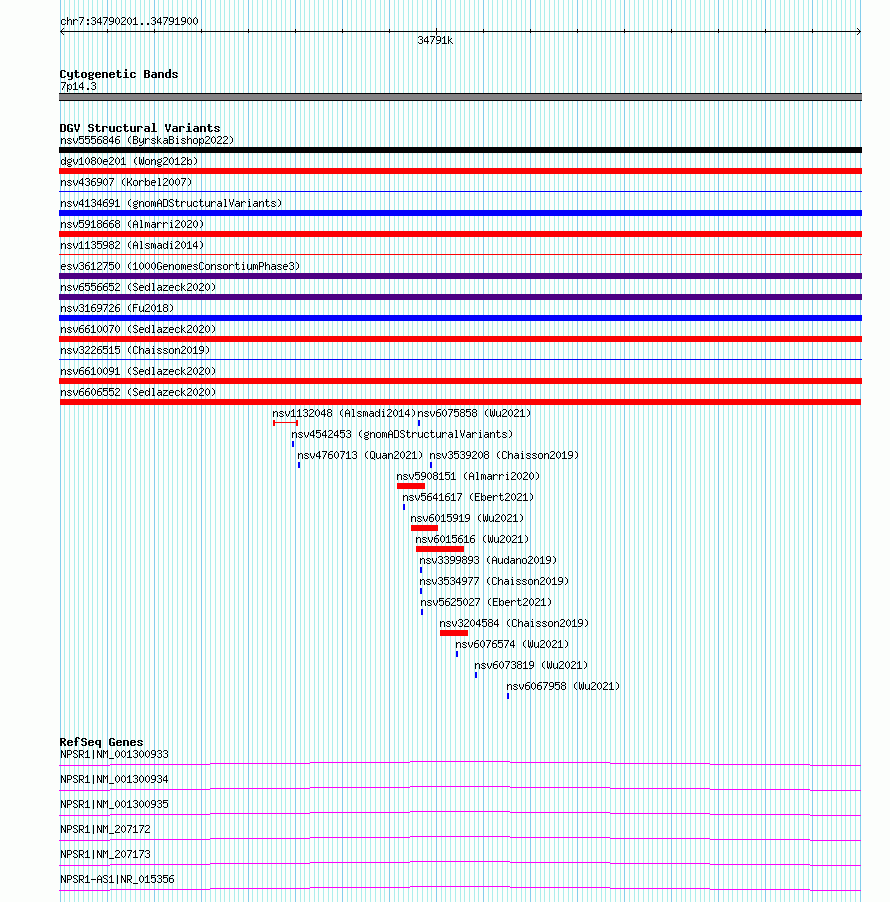
Task: Select NPSR1|NM_207173 gene label
Action: [105, 855]
